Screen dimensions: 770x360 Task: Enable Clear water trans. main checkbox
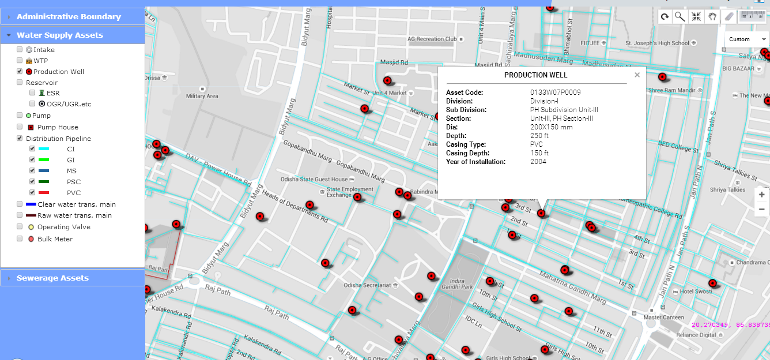click(x=20, y=204)
